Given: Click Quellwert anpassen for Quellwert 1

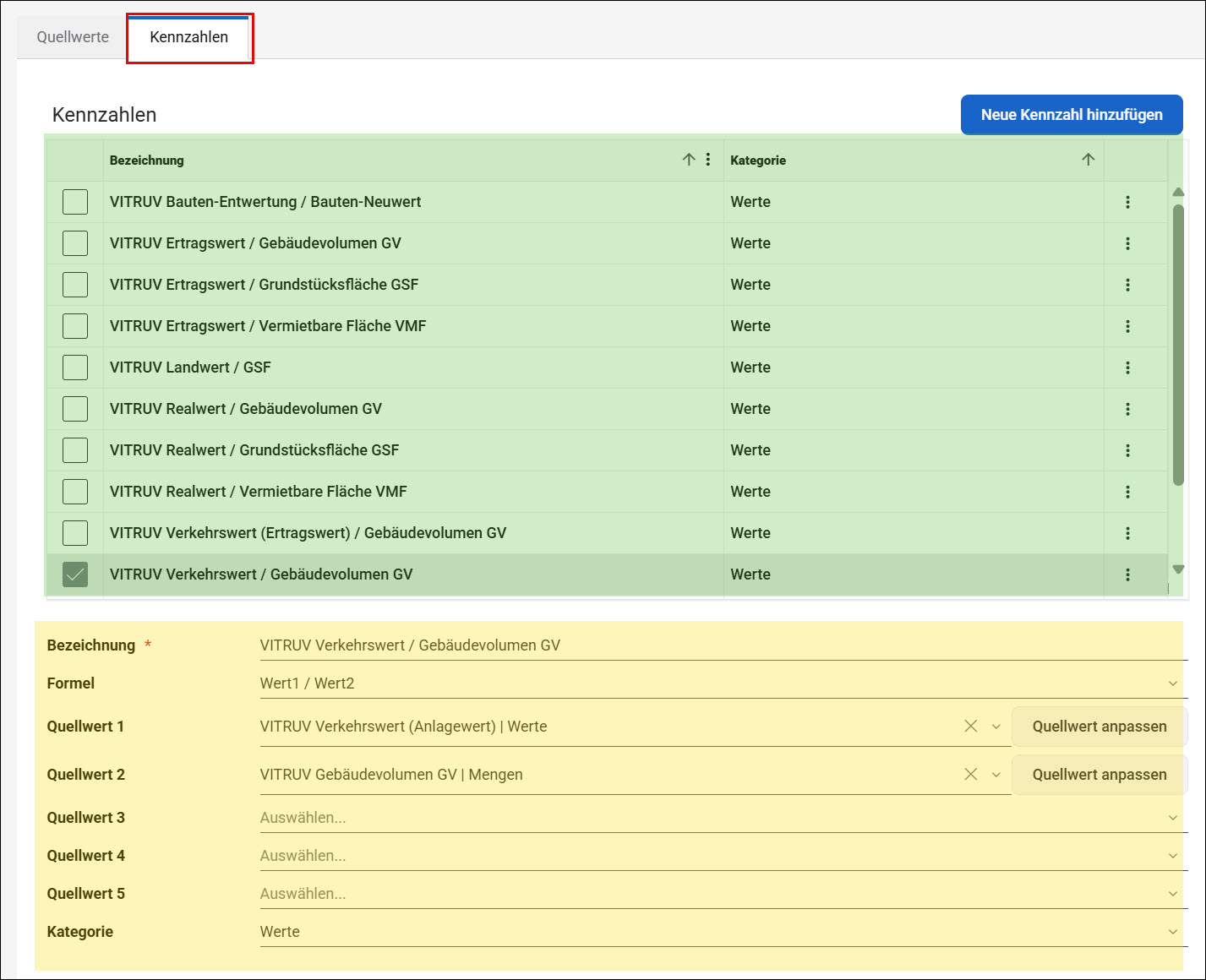Looking at the screenshot, I should pyautogui.click(x=1100, y=727).
